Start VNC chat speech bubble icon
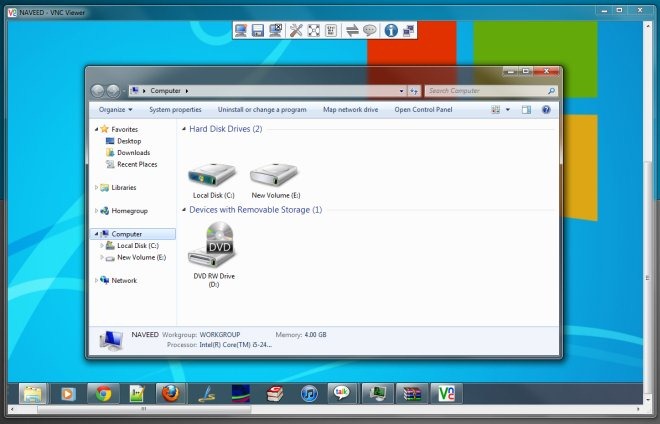This screenshot has height=424, width=660. coord(370,30)
